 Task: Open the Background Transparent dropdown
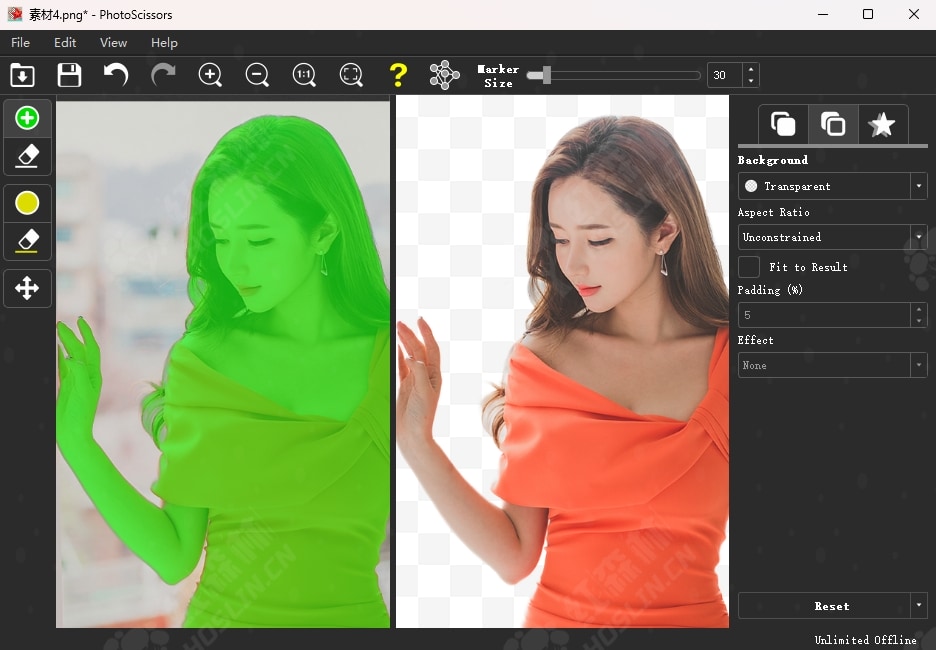click(x=832, y=186)
